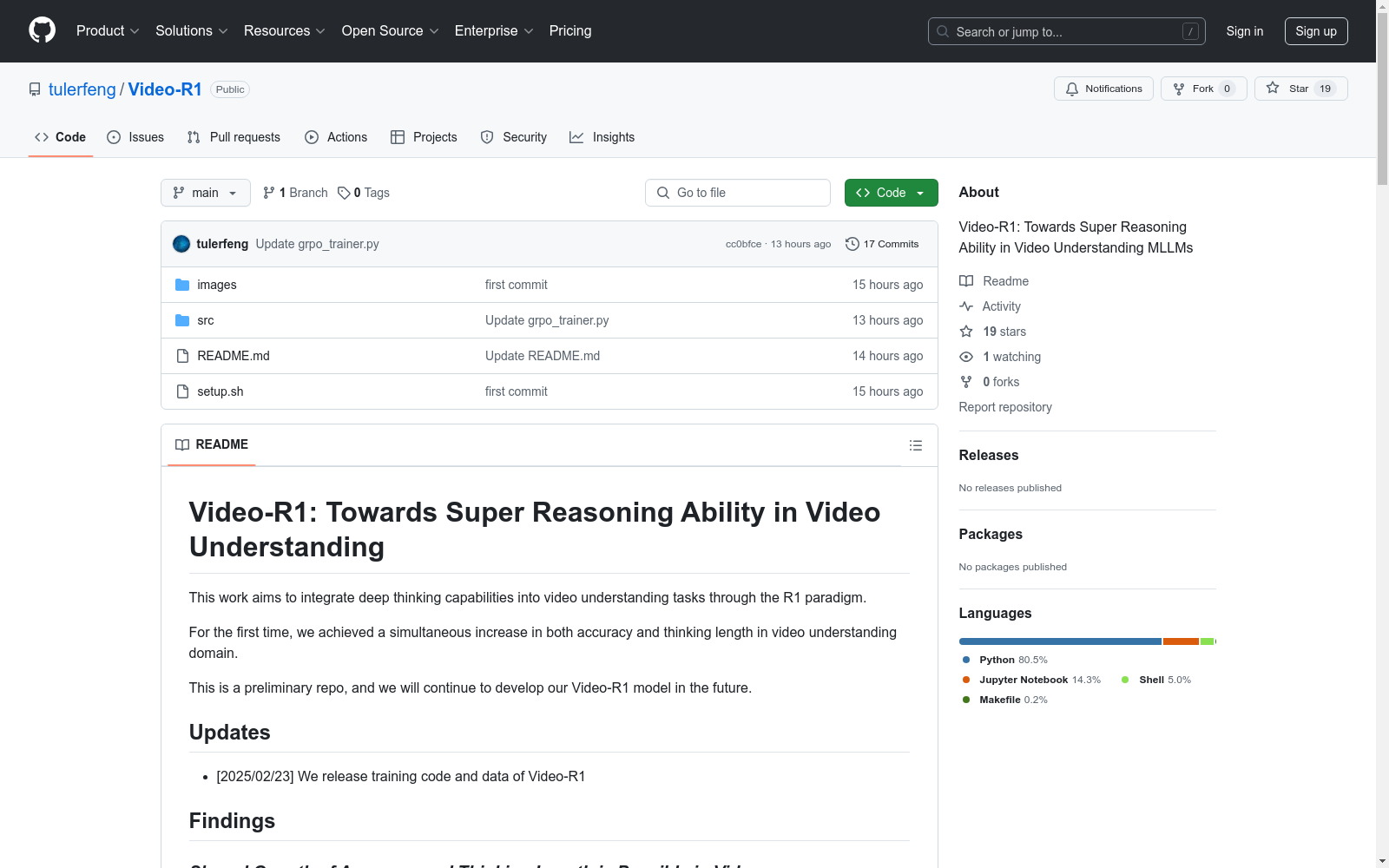This screenshot has width=1389, height=868.
Task: Click the Python segment of language bar
Action: [1060, 641]
